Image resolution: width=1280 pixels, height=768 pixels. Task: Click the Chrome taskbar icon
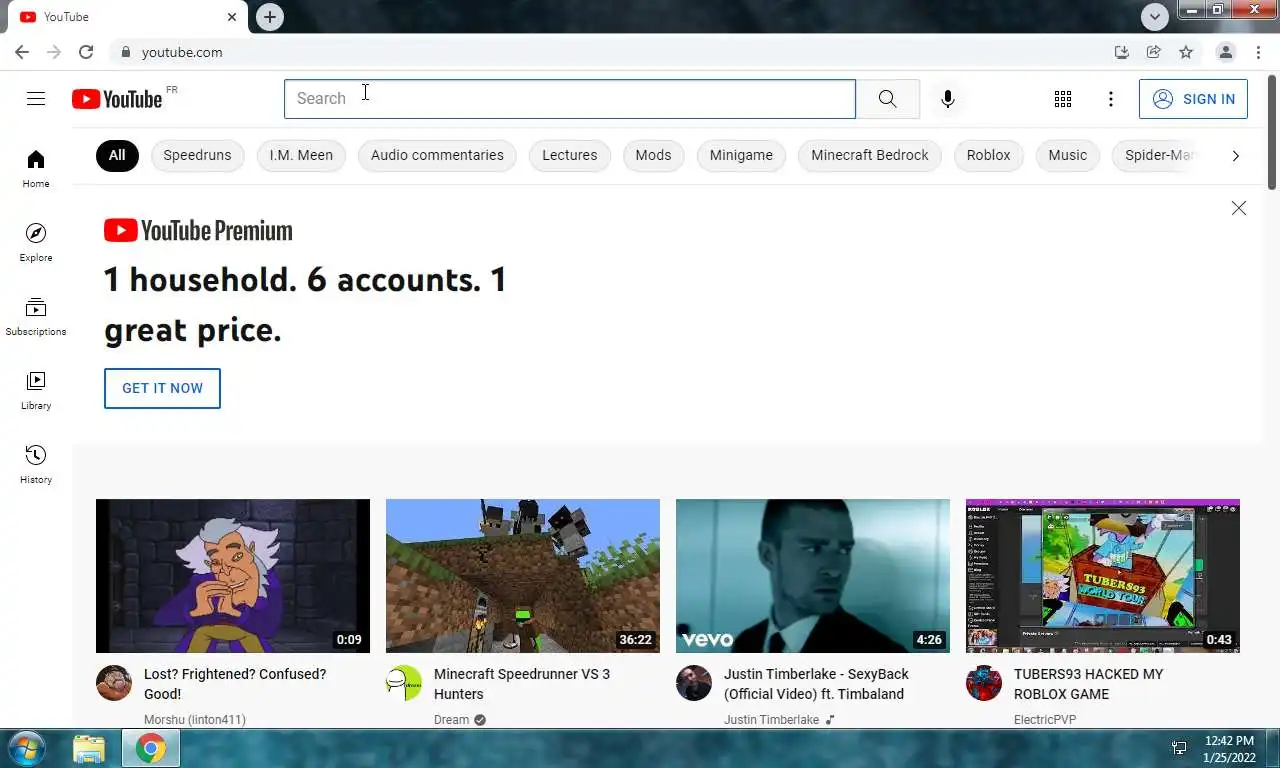151,749
